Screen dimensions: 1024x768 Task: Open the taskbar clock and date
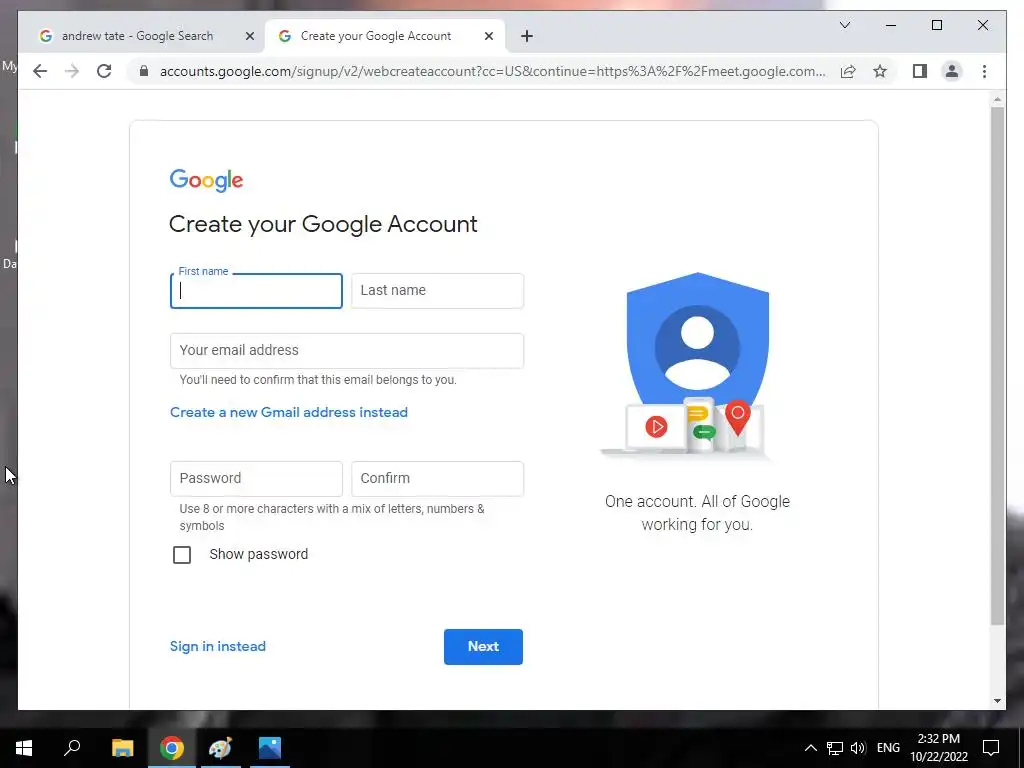tap(938, 748)
